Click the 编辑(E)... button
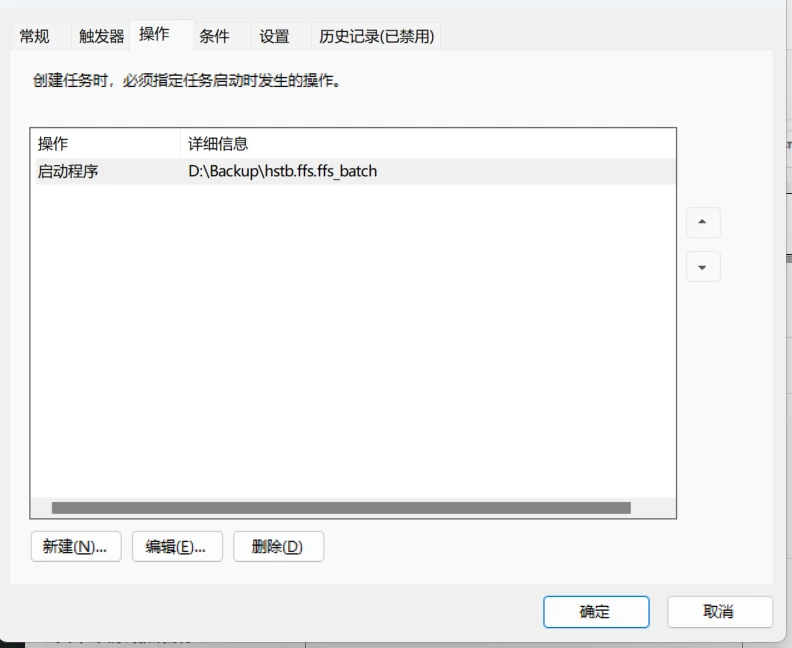 pos(177,546)
